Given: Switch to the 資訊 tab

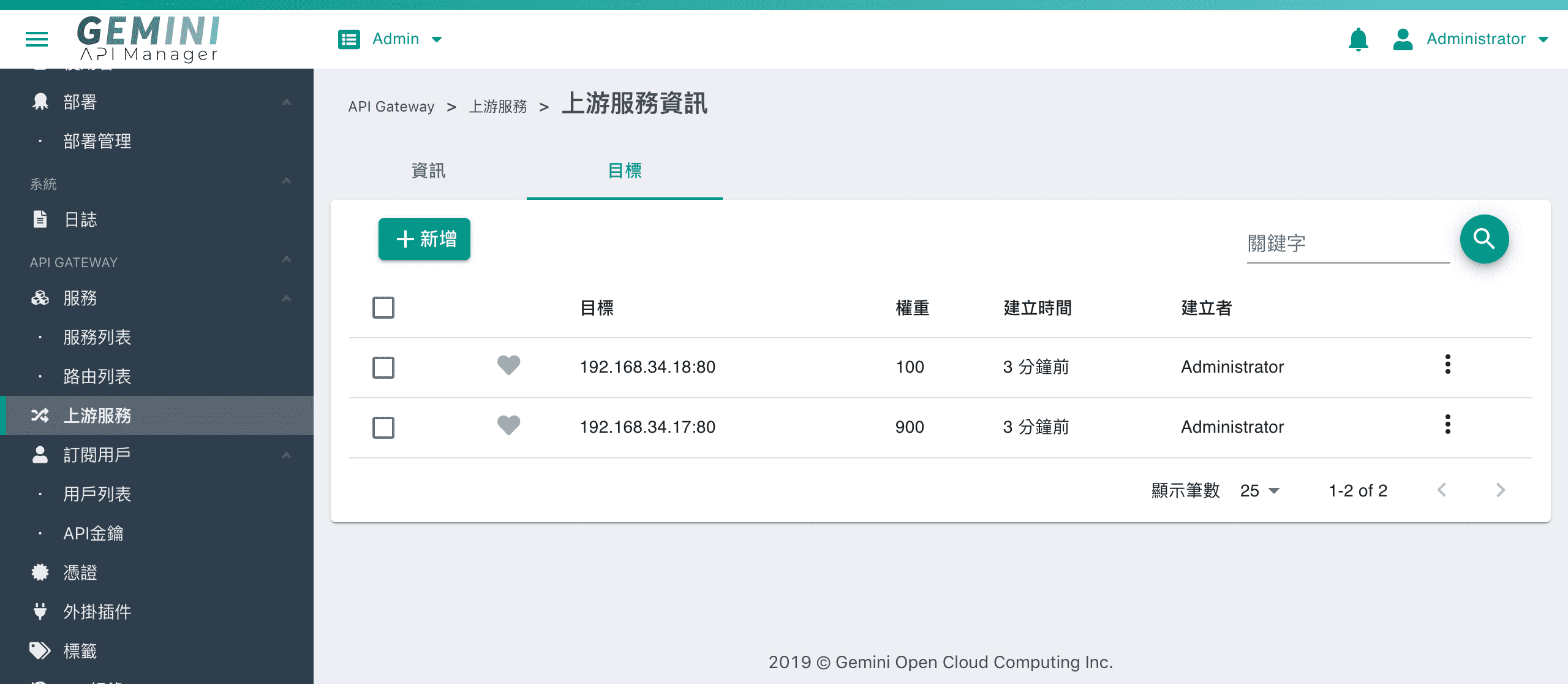Looking at the screenshot, I should click(x=429, y=170).
